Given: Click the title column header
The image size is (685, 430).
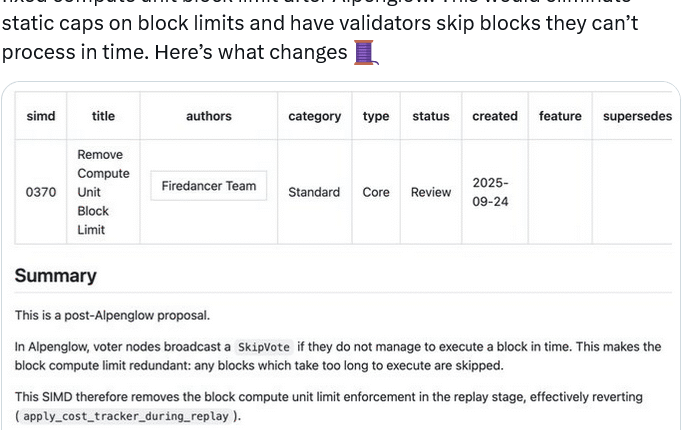Looking at the screenshot, I should tap(103, 116).
